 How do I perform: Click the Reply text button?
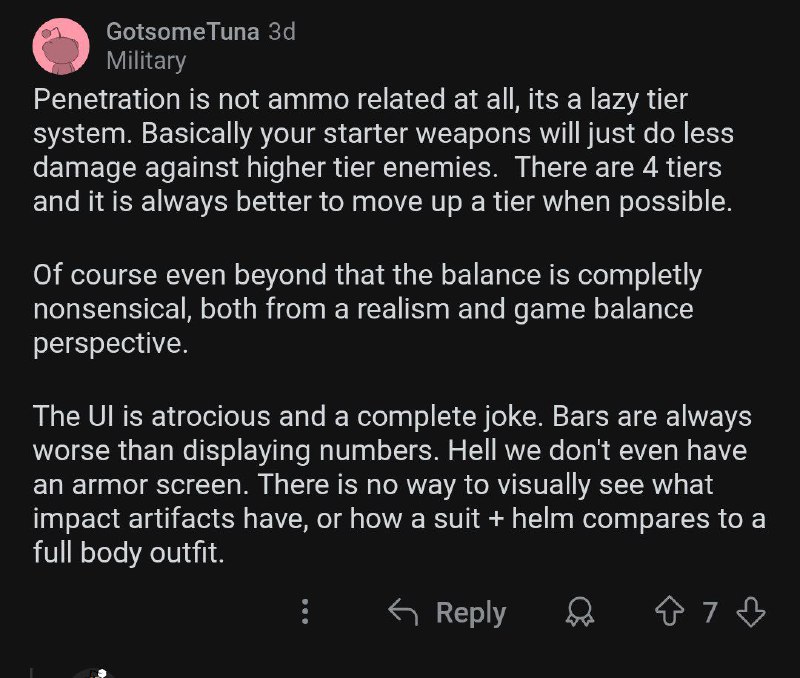pyautogui.click(x=470, y=612)
